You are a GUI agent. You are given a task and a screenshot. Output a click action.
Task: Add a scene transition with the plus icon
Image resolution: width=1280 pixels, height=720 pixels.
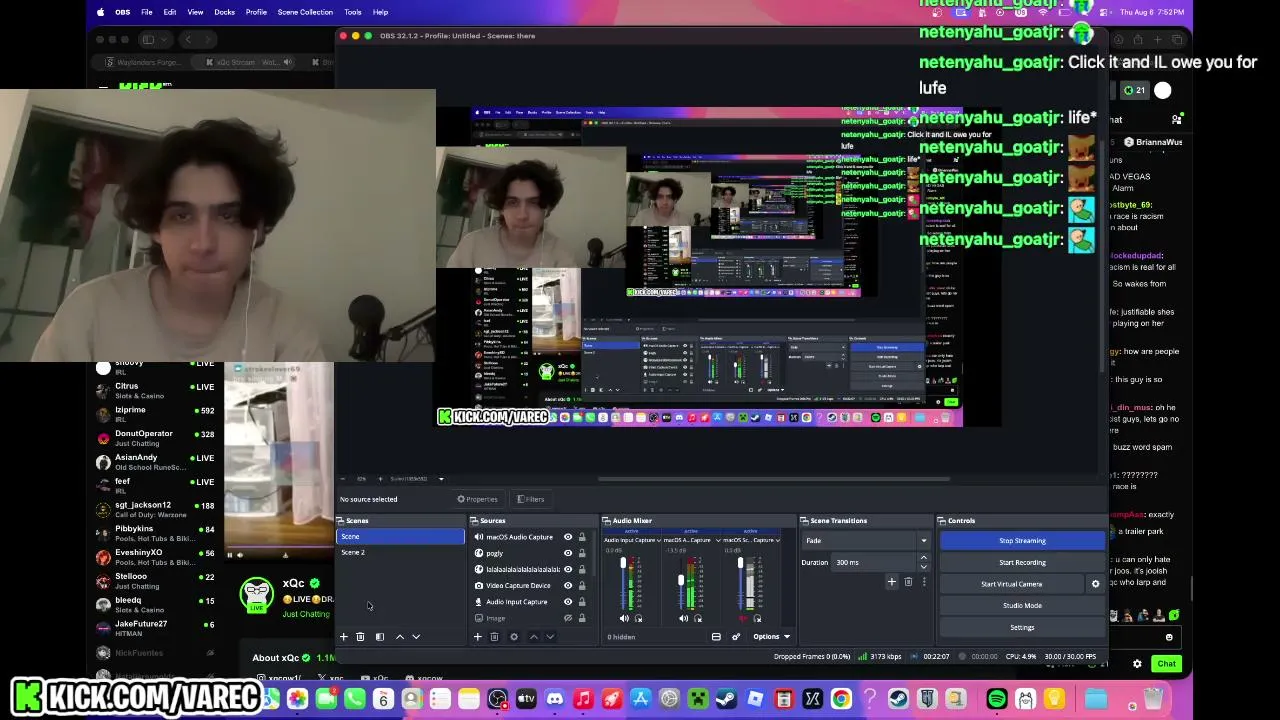(x=891, y=582)
